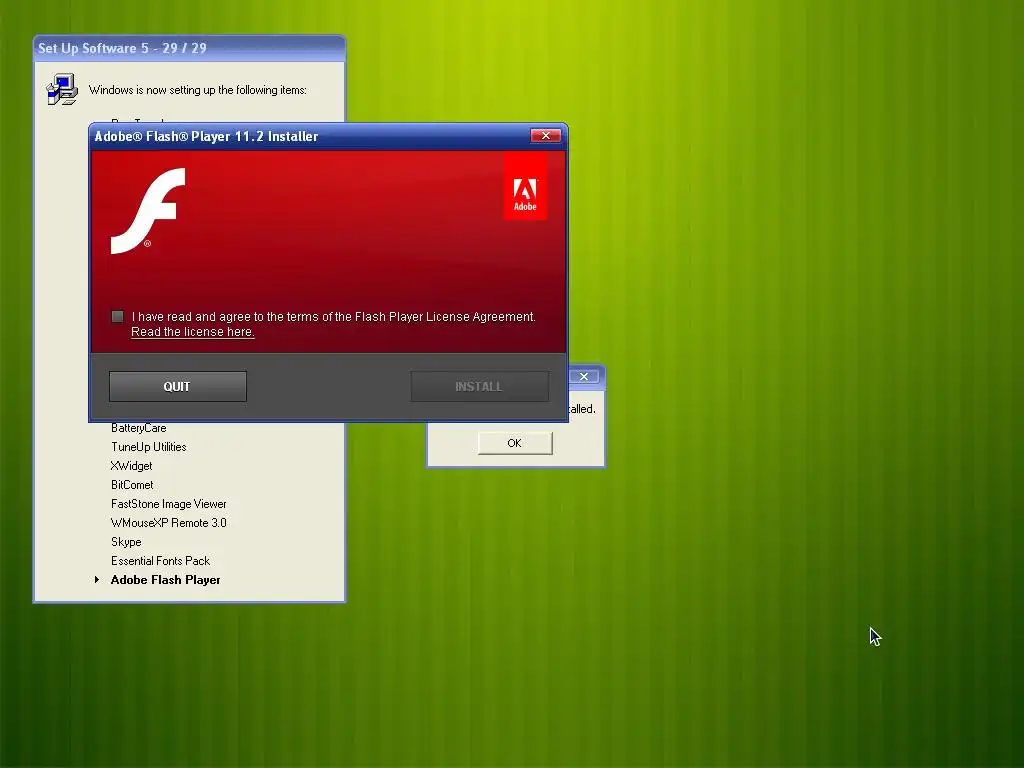1024x768 pixels.
Task: Select 'Skype' in the setup list
Action: [126, 542]
